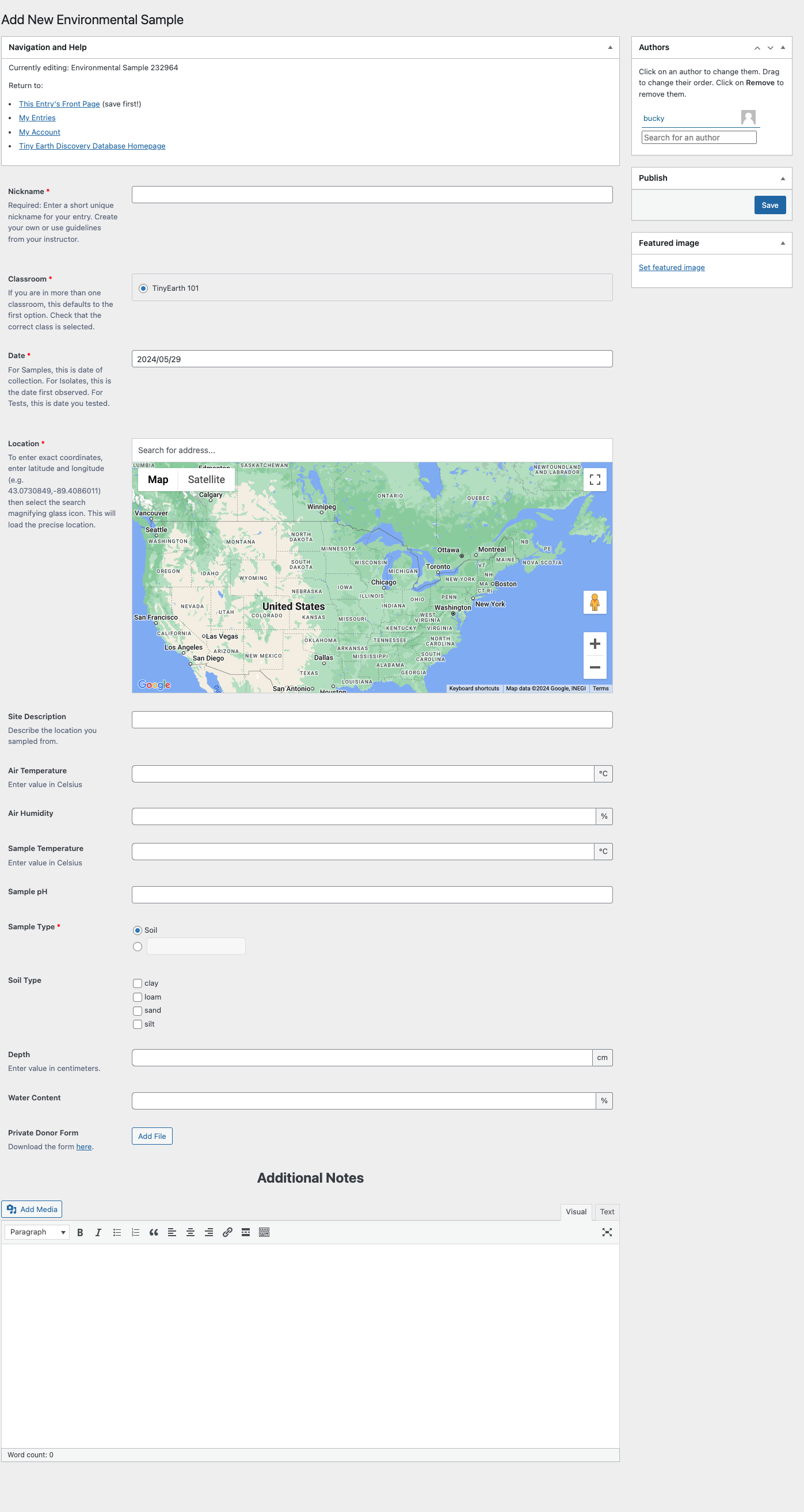Focus the Depth field in centimeters

tap(362, 1058)
